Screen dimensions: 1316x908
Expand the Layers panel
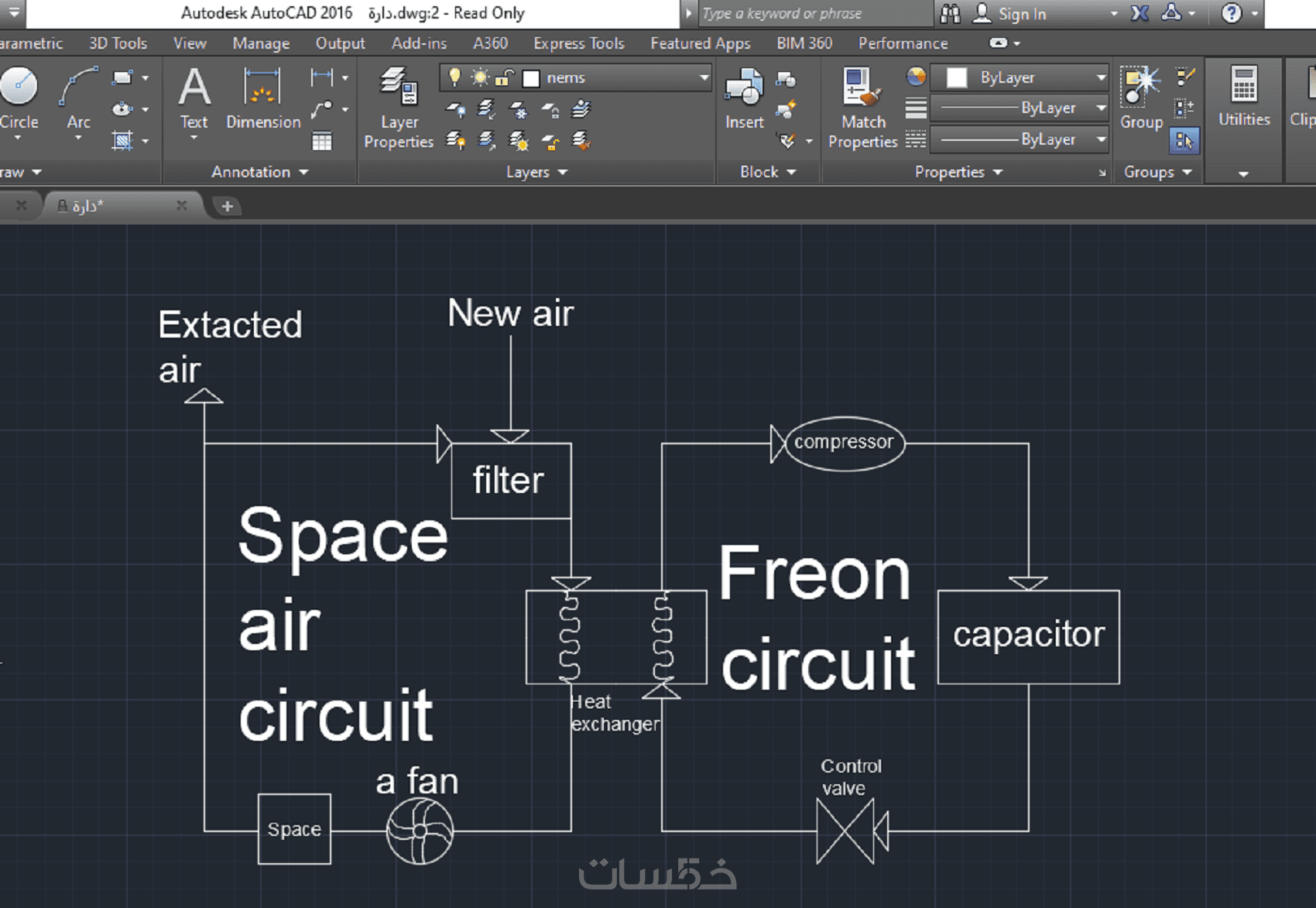(536, 172)
